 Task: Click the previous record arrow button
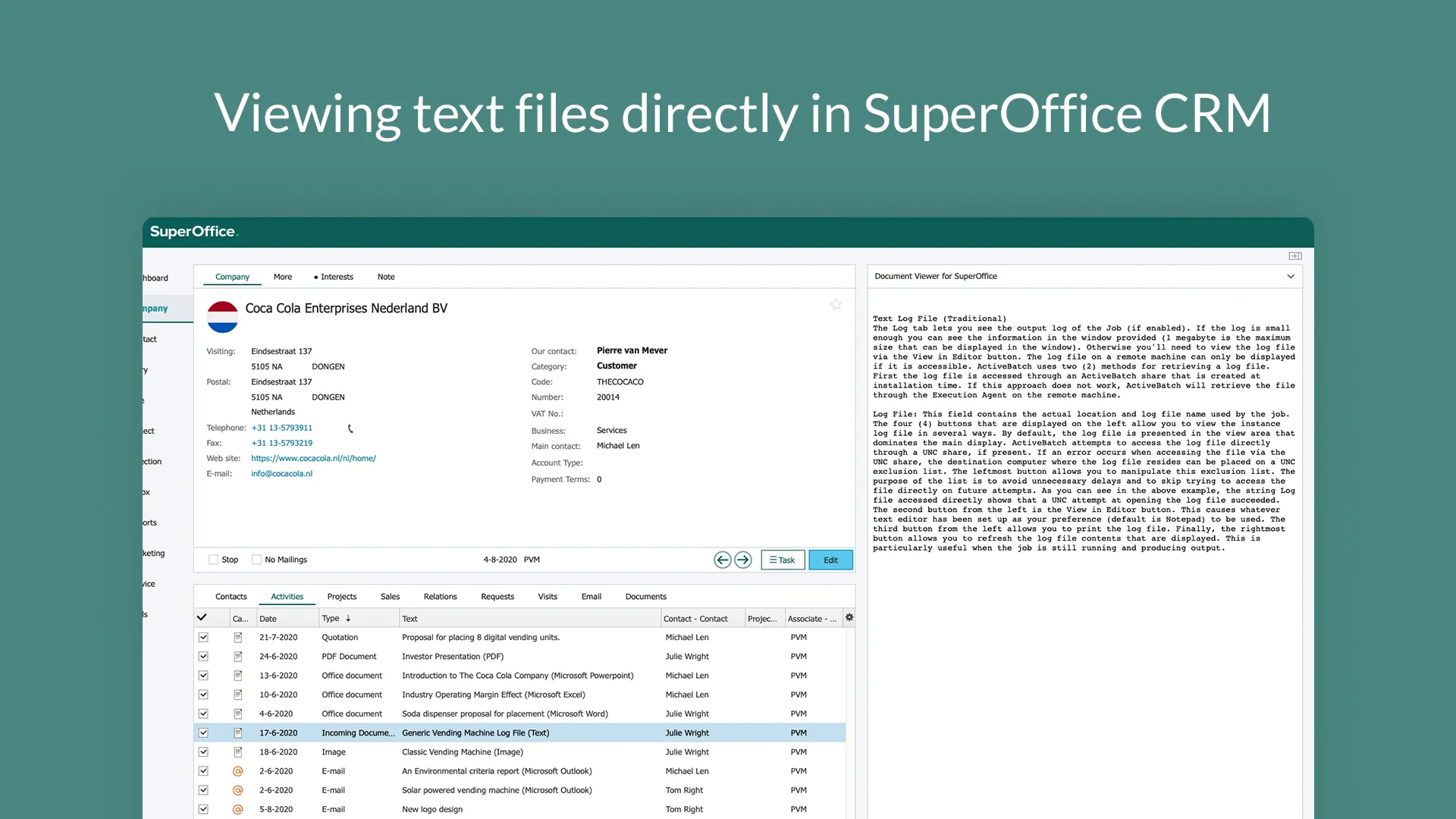[722, 560]
